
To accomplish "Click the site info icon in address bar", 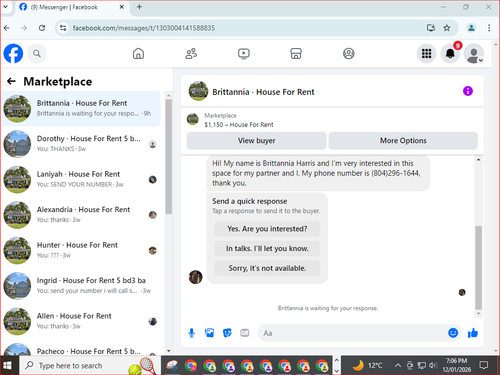I will (x=63, y=28).
